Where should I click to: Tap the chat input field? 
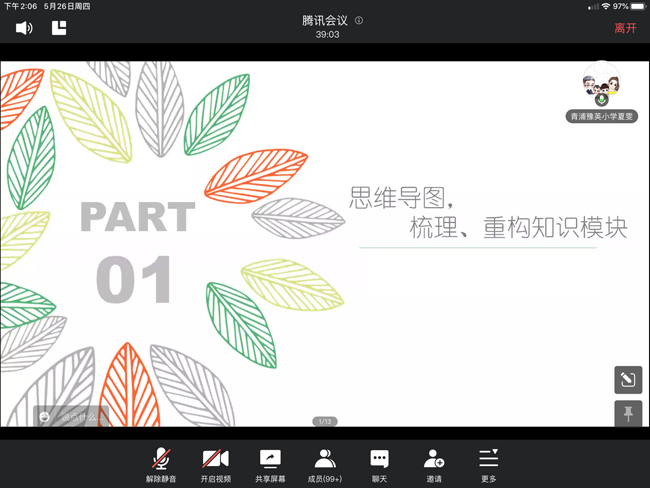pos(80,416)
